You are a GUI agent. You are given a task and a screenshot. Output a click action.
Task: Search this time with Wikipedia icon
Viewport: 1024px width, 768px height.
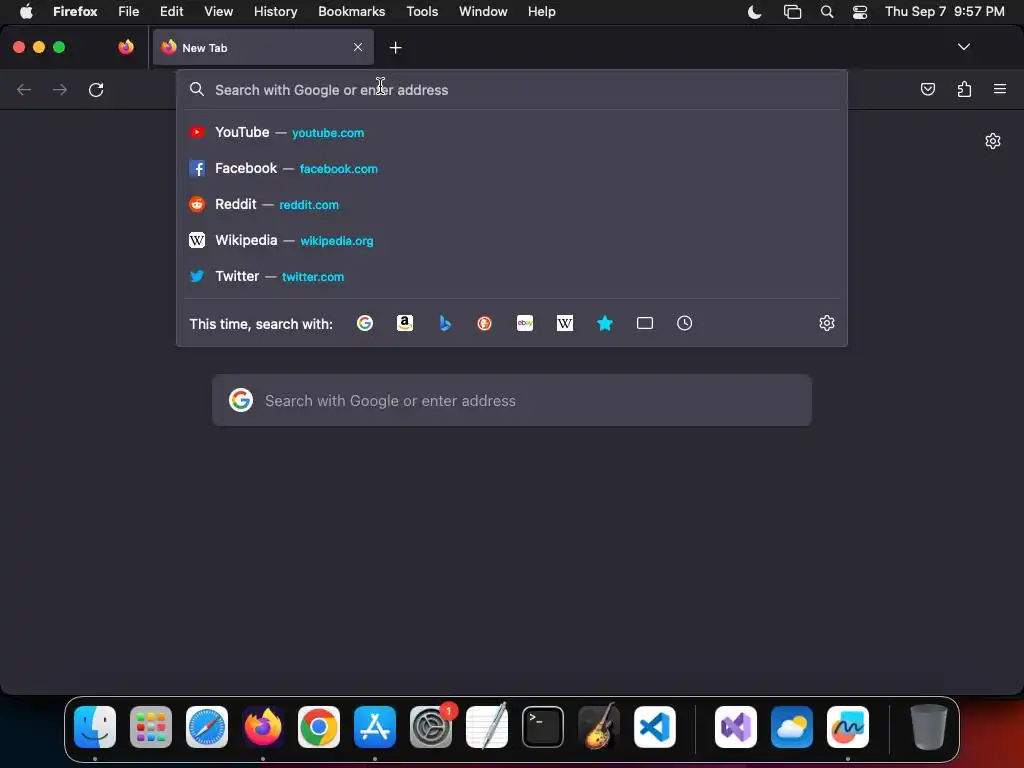565,323
